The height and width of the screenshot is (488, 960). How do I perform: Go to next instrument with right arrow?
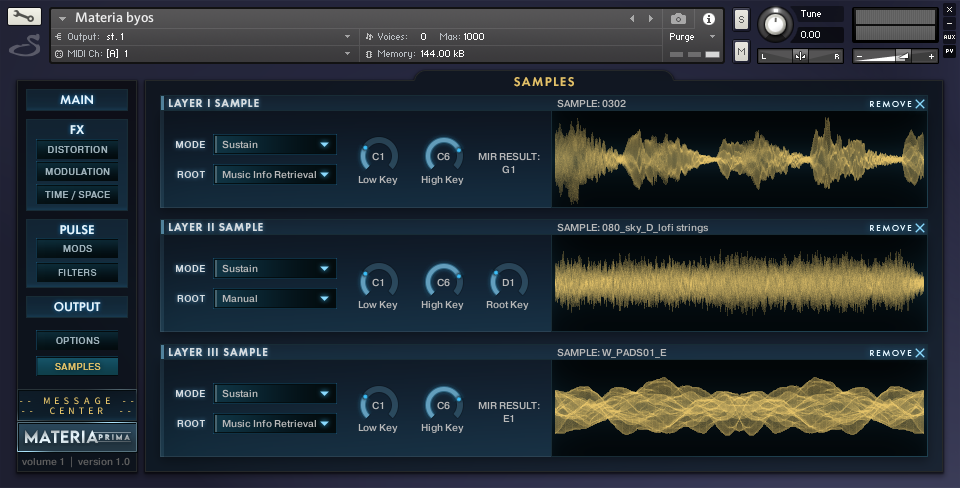click(x=650, y=19)
